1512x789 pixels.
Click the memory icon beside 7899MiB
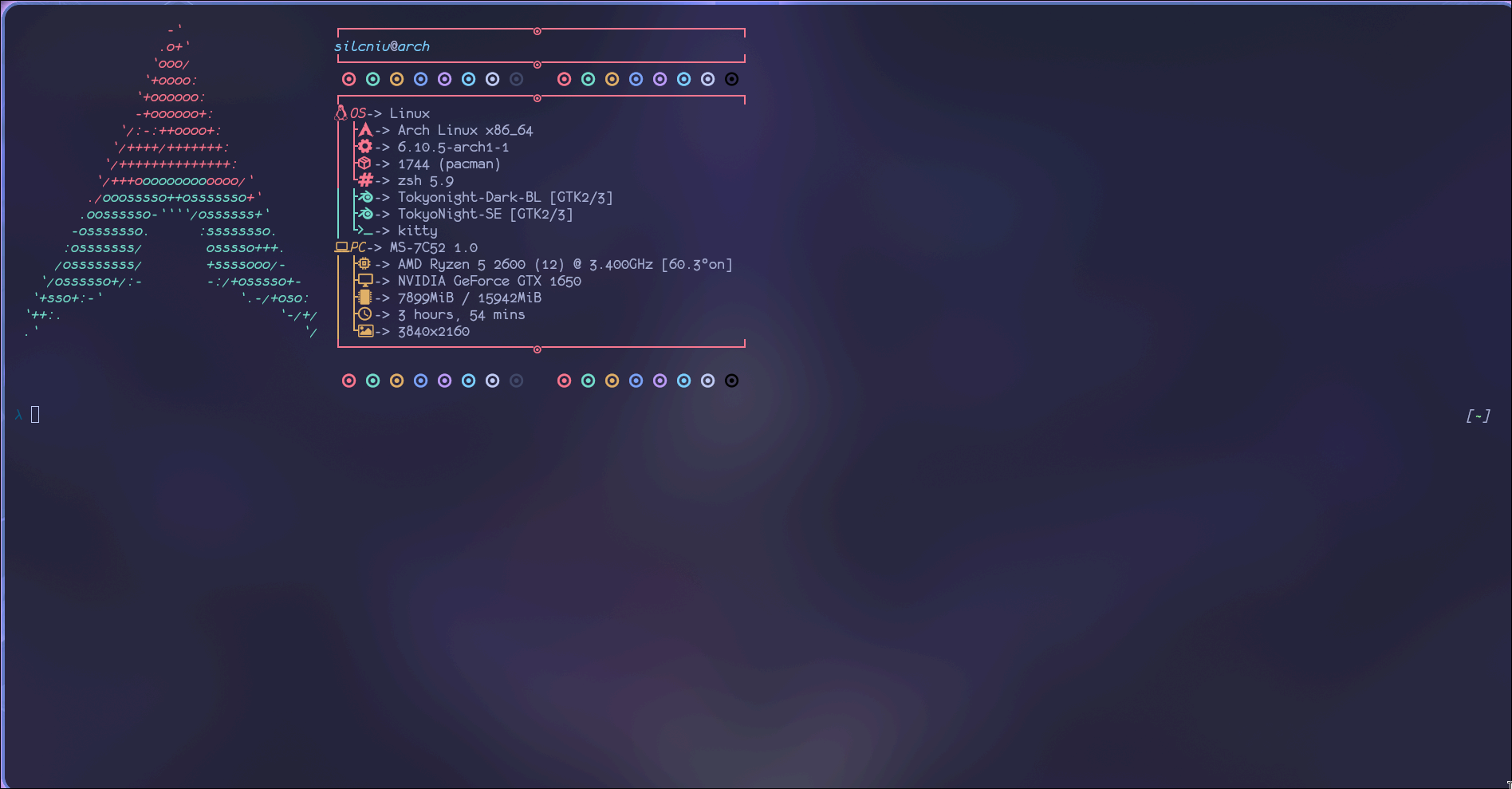point(365,298)
